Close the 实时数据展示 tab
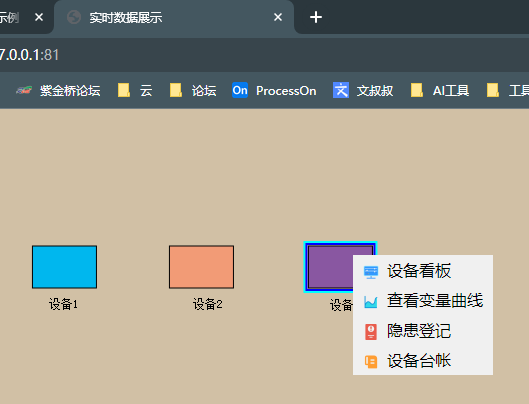This screenshot has width=529, height=404. click(278, 17)
